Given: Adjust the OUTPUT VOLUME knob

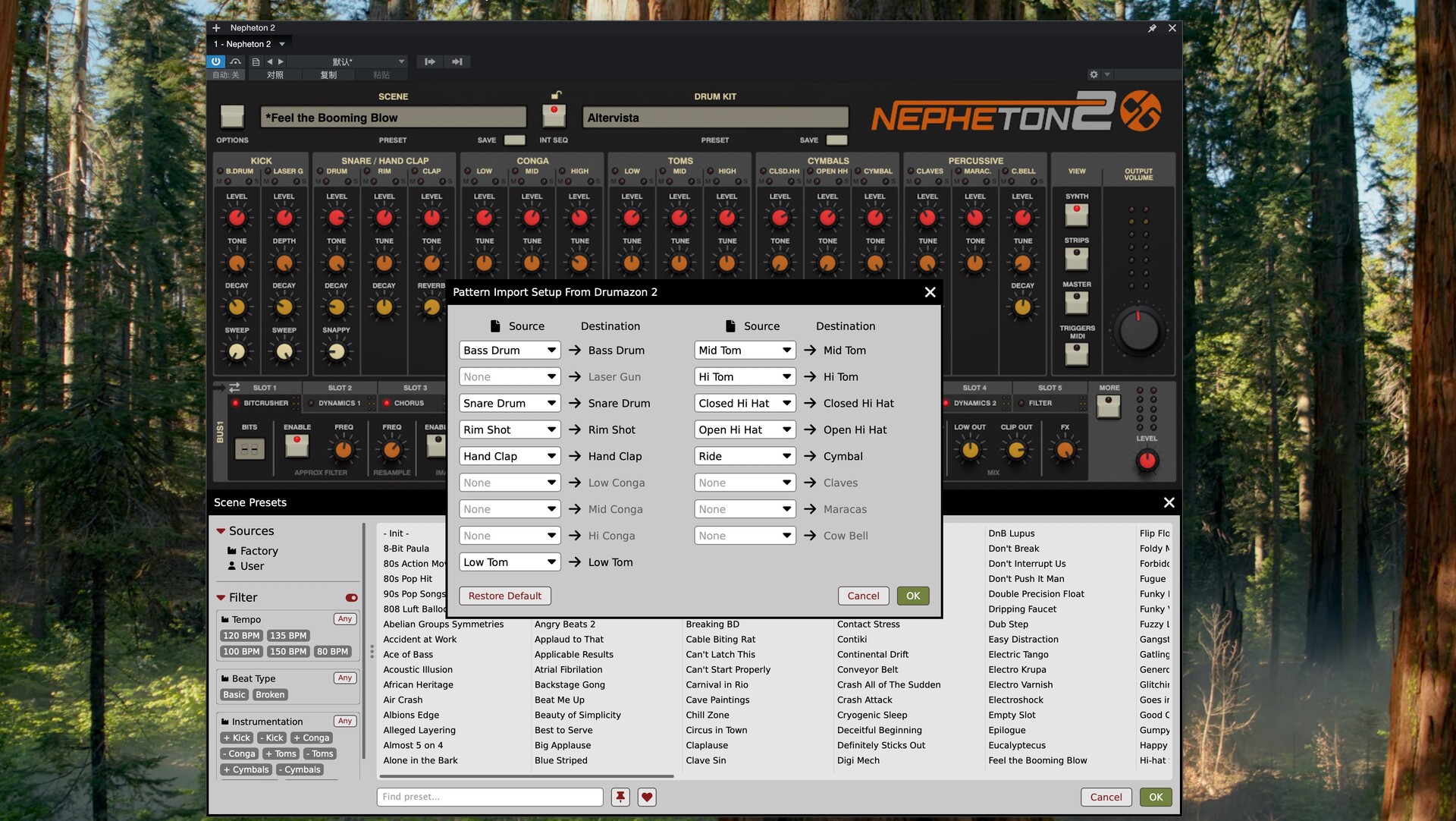Looking at the screenshot, I should 1138,331.
